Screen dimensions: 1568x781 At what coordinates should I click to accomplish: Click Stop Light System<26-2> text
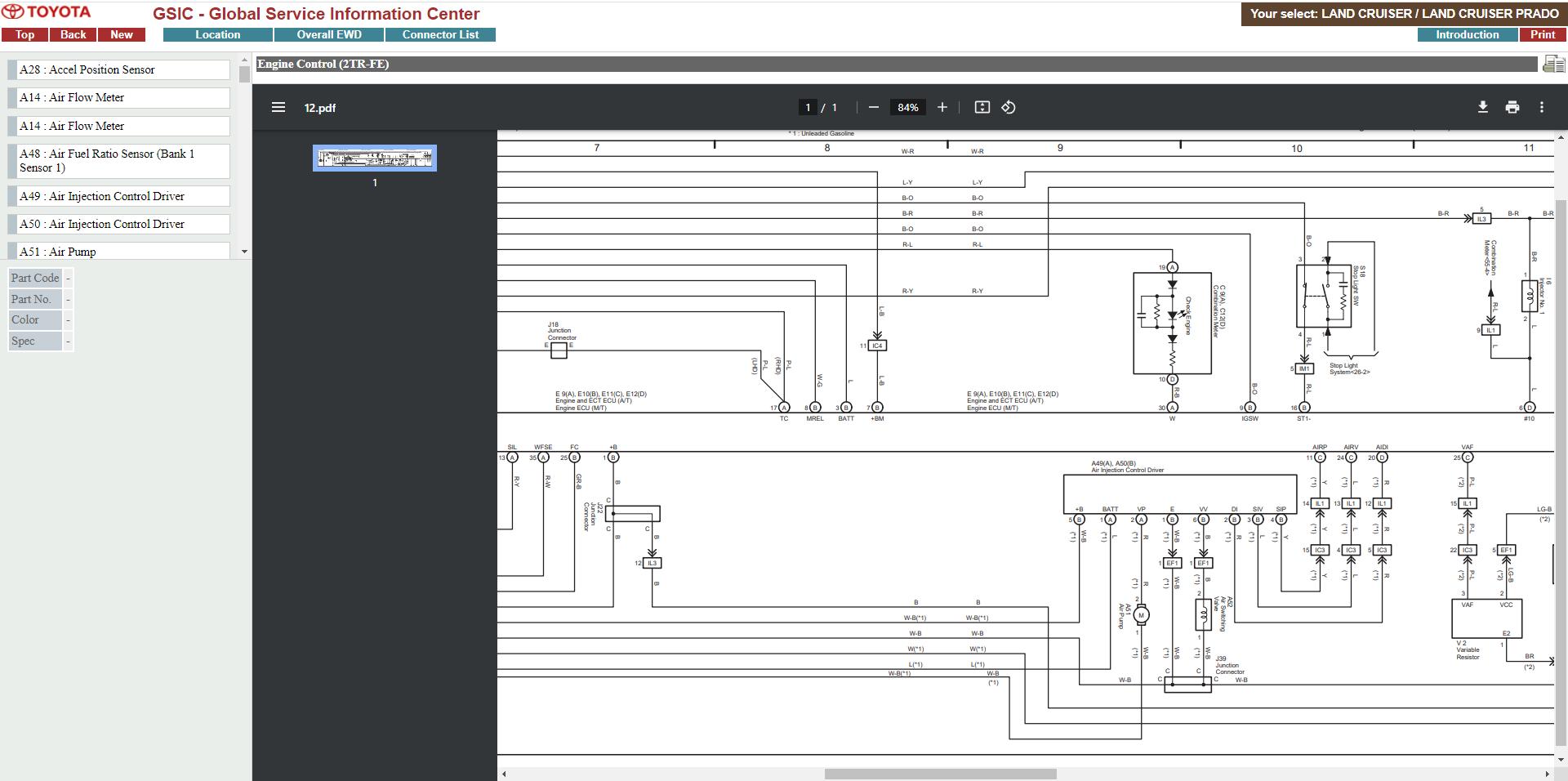tap(1349, 369)
